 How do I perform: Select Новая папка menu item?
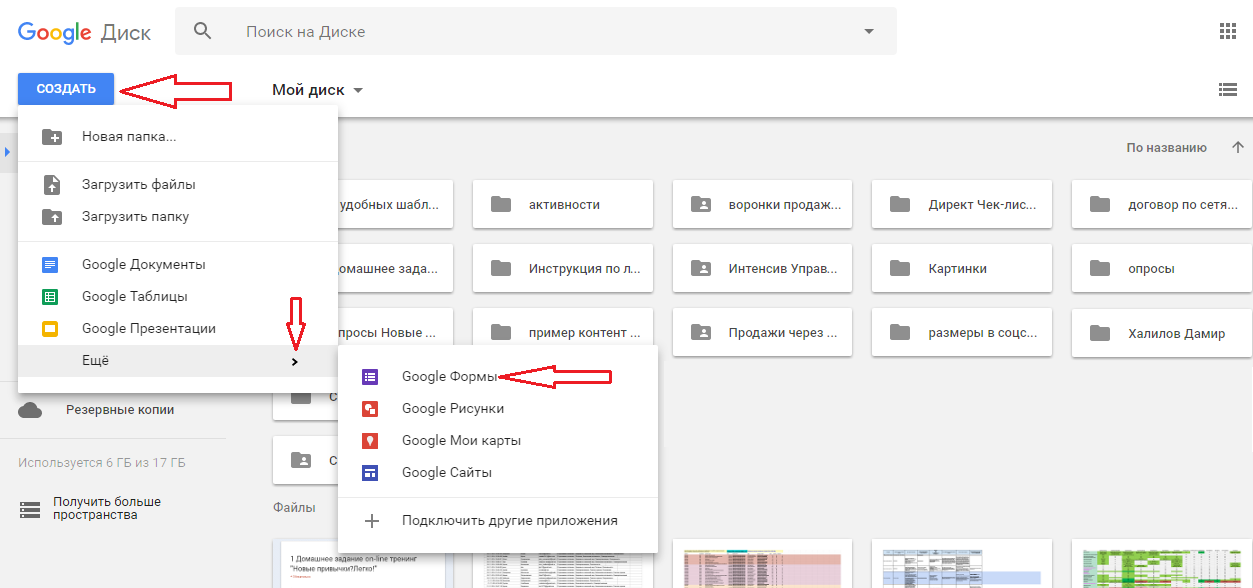click(129, 137)
